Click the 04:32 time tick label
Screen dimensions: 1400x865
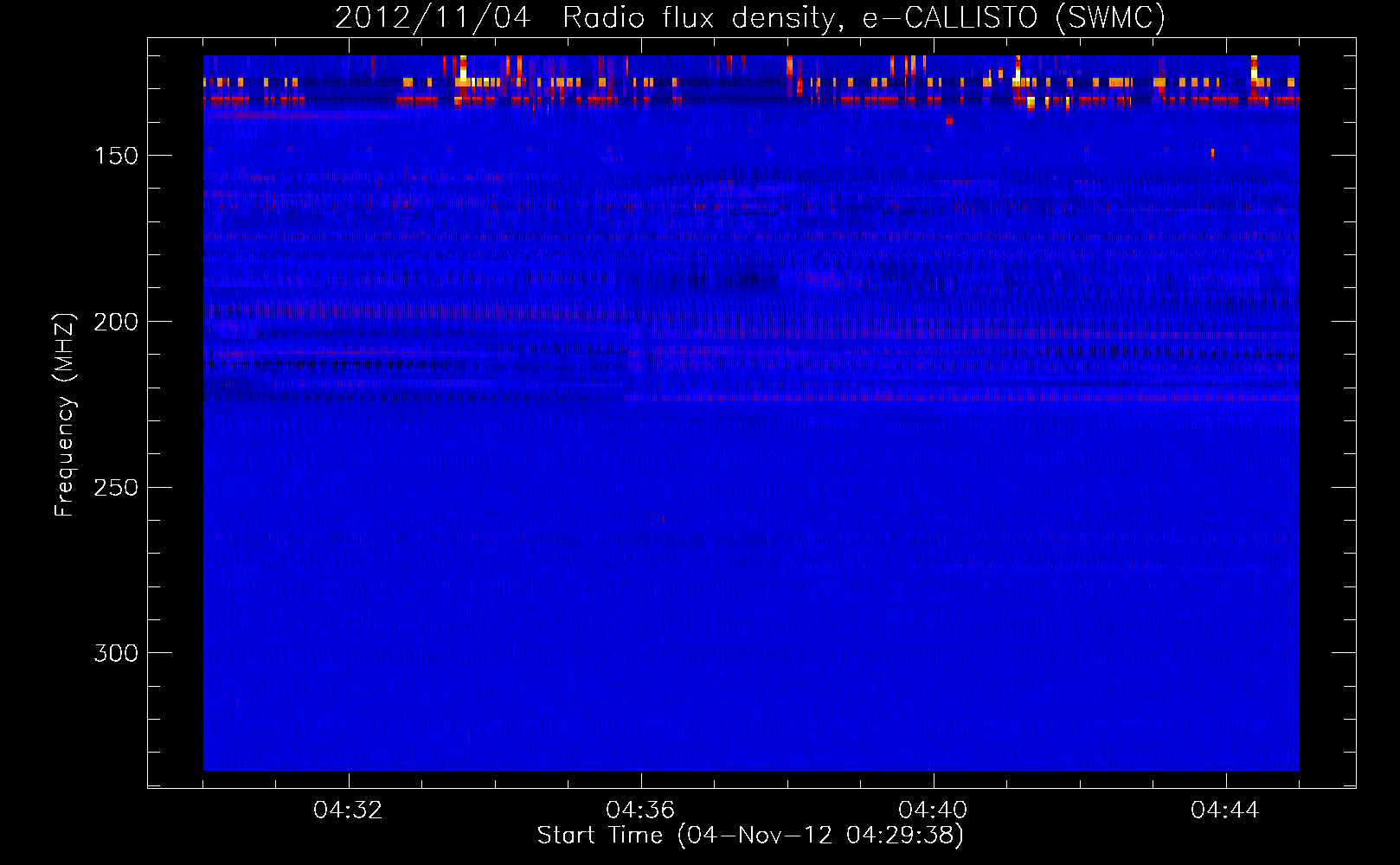349,811
